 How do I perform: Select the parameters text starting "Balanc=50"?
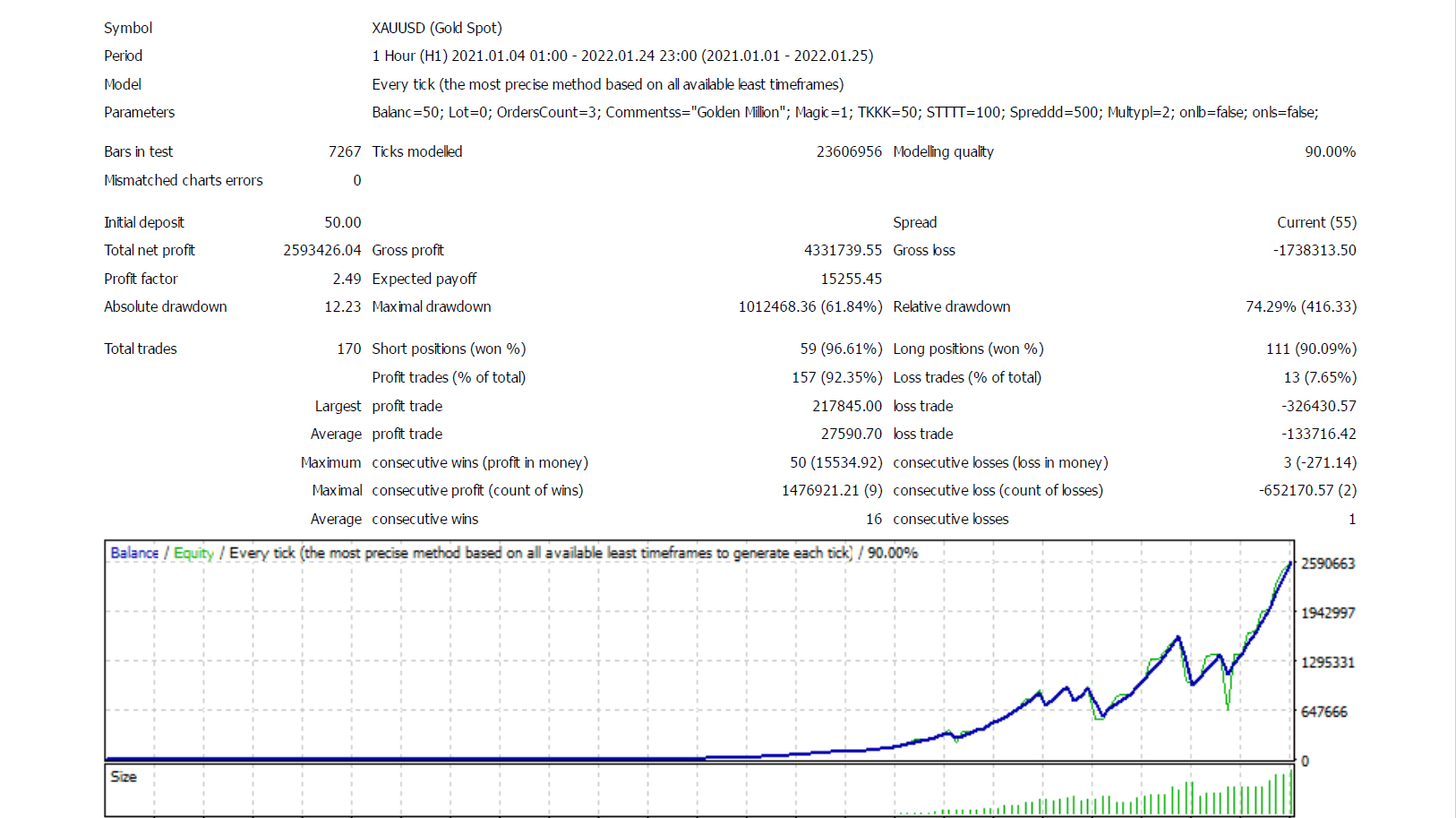click(845, 112)
